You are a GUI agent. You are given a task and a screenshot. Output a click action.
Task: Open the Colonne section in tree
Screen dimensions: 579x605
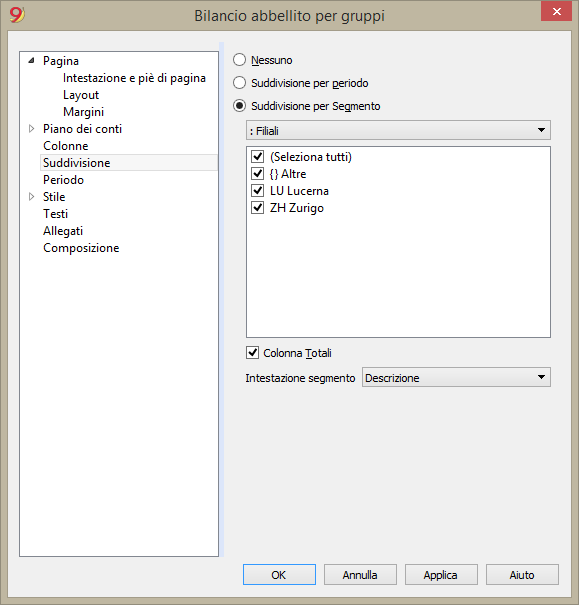tap(66, 146)
